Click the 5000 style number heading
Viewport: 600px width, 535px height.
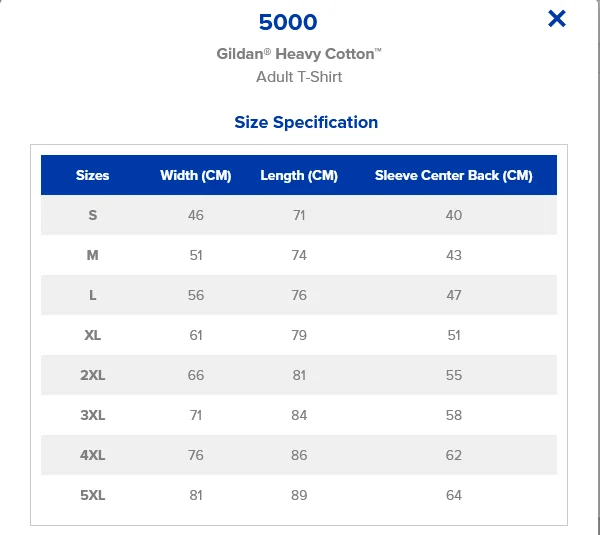click(288, 23)
